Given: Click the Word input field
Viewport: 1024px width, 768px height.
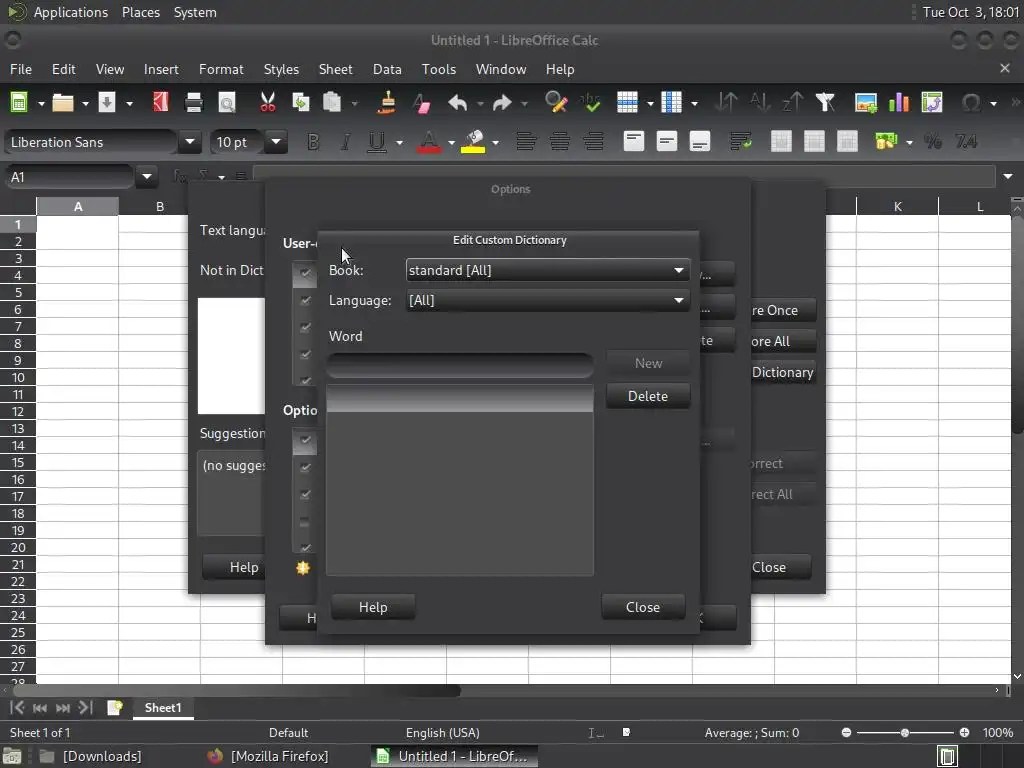Looking at the screenshot, I should [x=460, y=364].
